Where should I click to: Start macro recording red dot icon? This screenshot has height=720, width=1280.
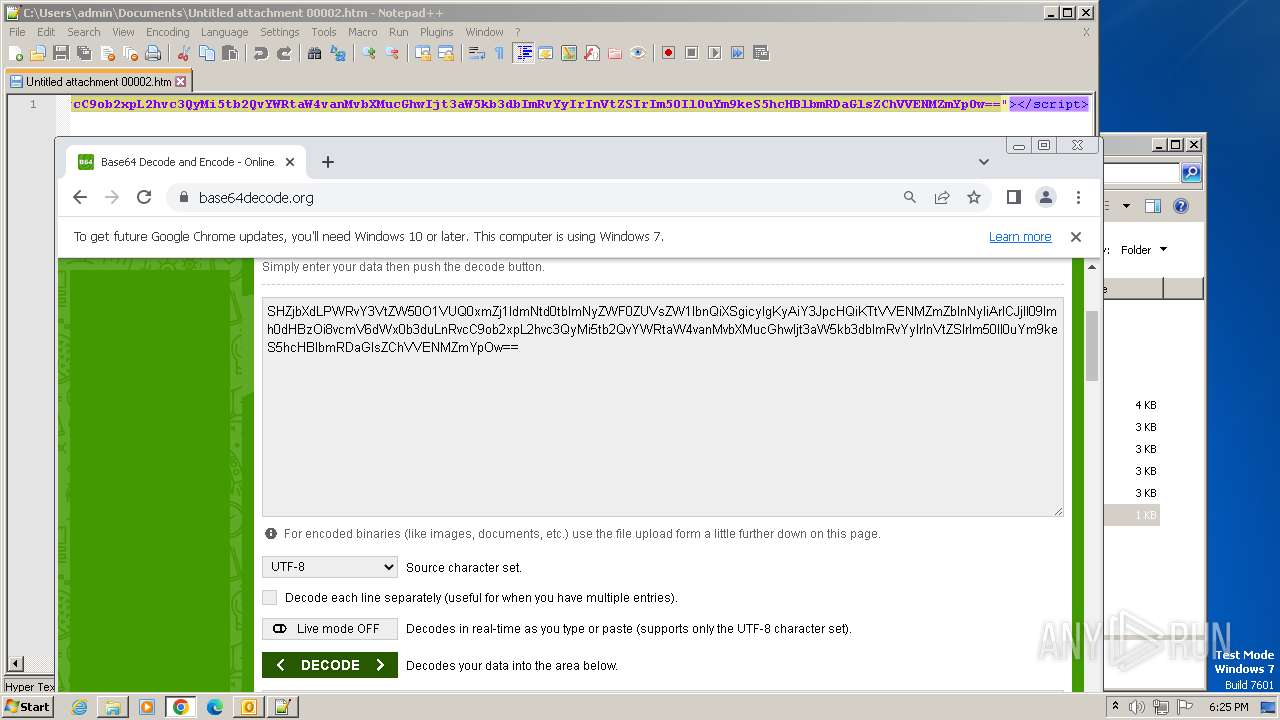(668, 53)
